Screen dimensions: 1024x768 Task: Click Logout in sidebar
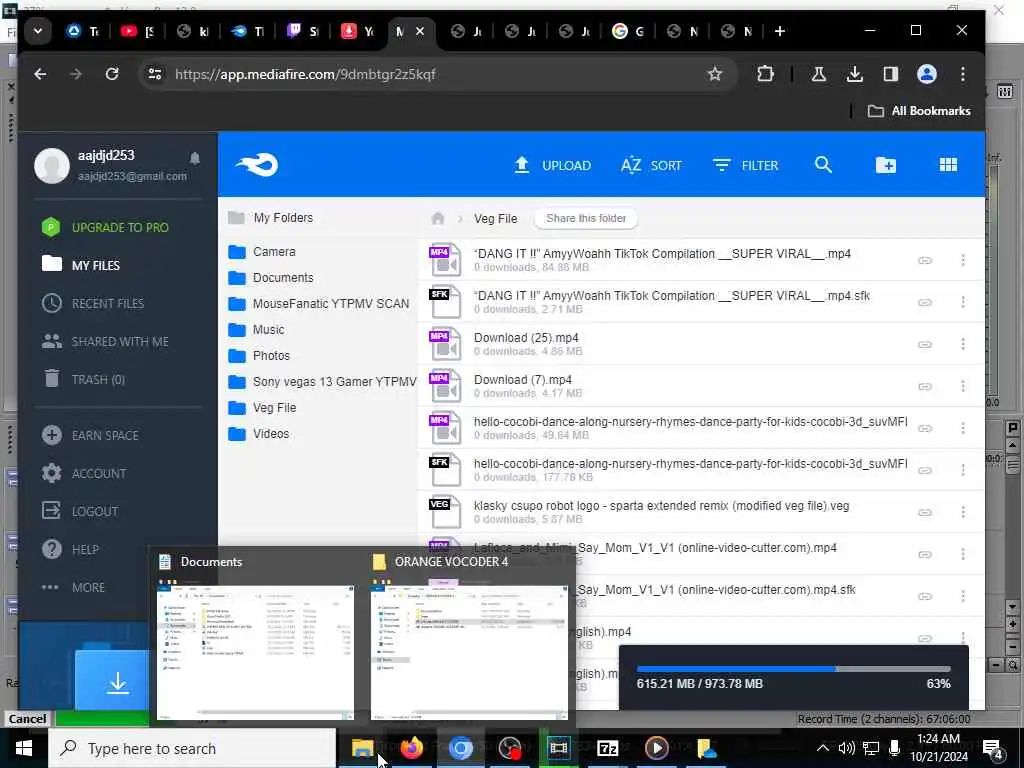click(80, 511)
